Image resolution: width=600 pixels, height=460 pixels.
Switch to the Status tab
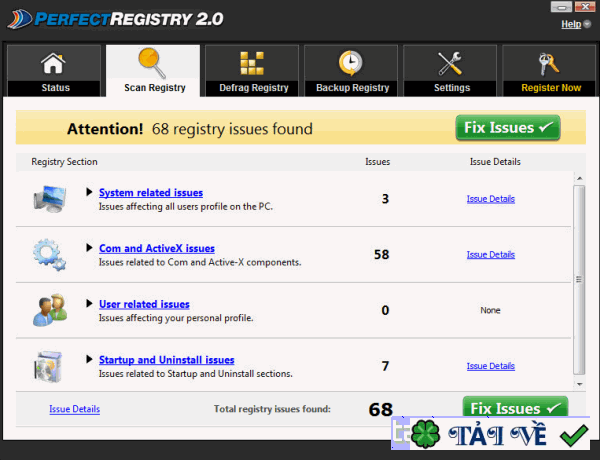(54, 71)
